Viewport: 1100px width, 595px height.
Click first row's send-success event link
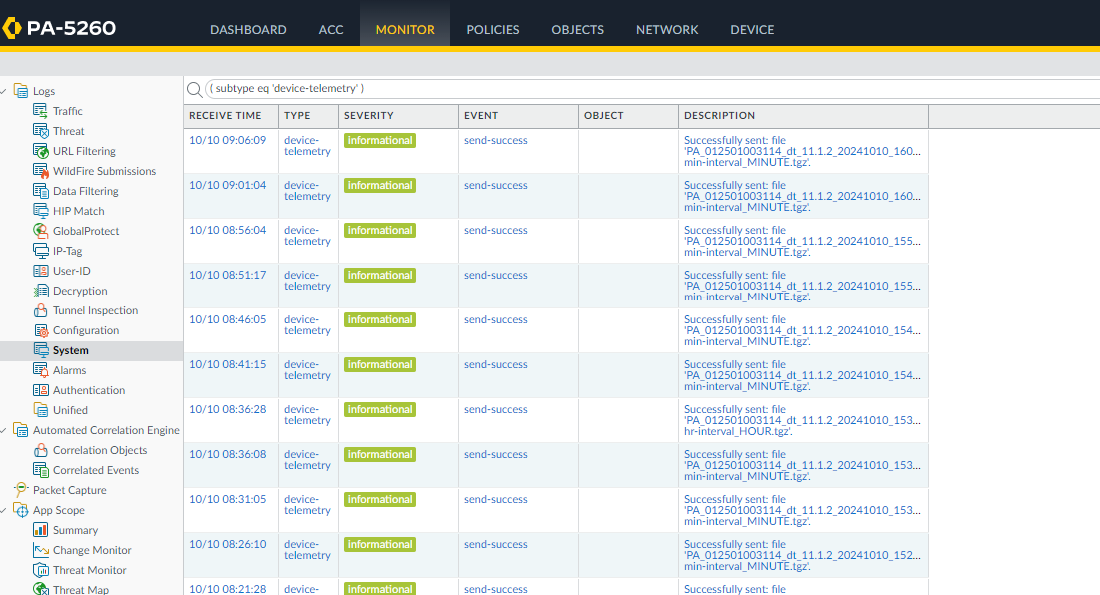(x=495, y=141)
